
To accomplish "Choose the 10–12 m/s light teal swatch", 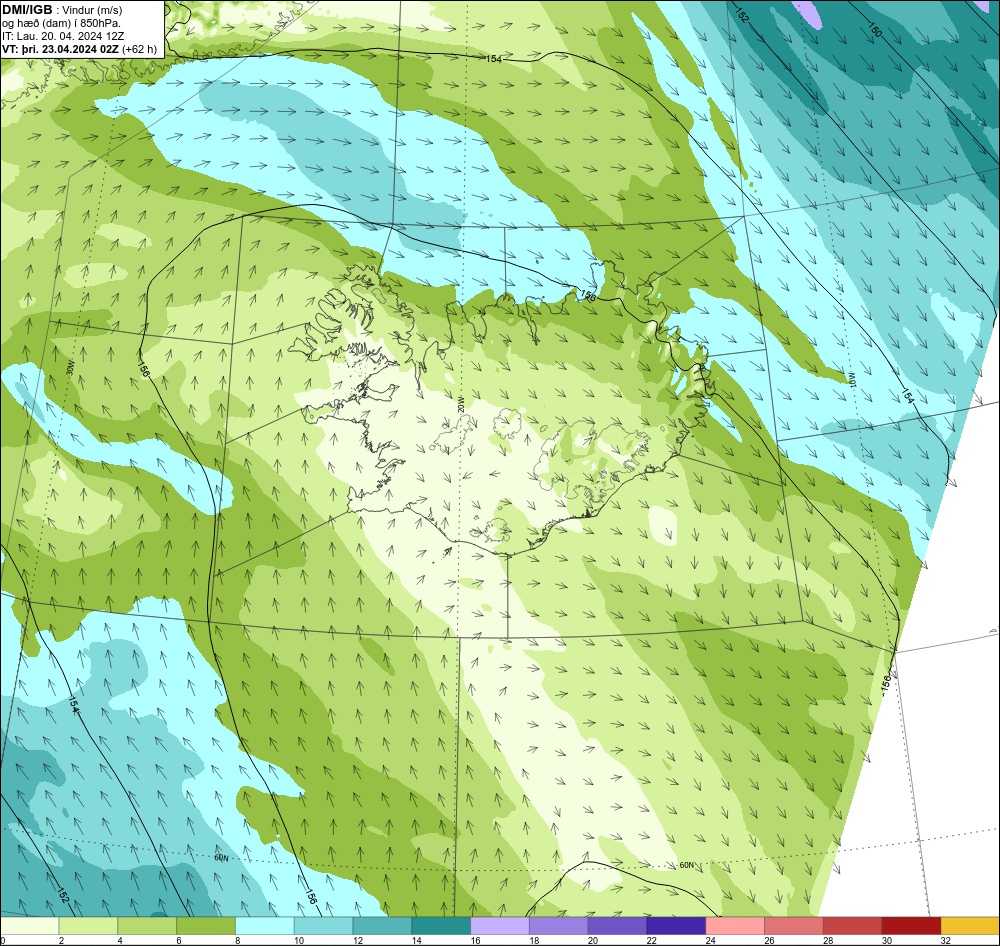I will (323, 926).
